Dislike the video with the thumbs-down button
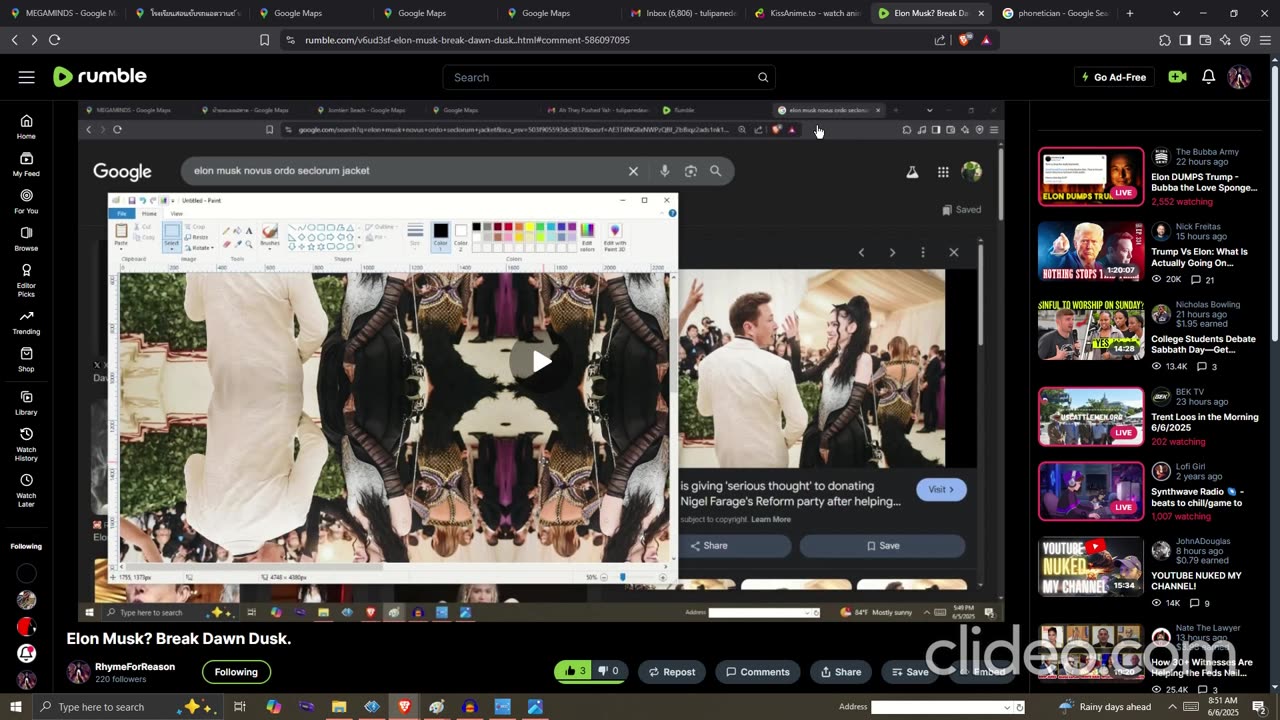The width and height of the screenshot is (1280, 720). pos(609,672)
